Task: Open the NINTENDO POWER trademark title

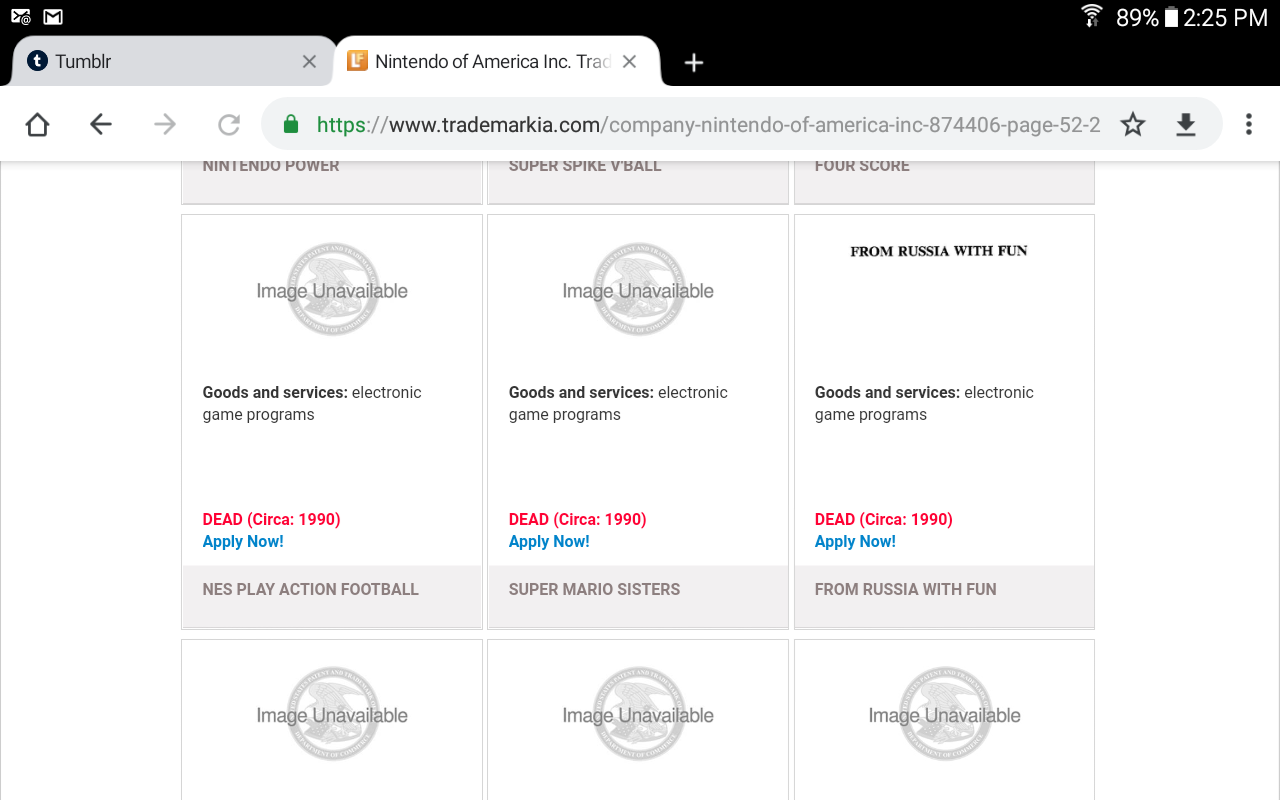Action: pyautogui.click(x=271, y=166)
